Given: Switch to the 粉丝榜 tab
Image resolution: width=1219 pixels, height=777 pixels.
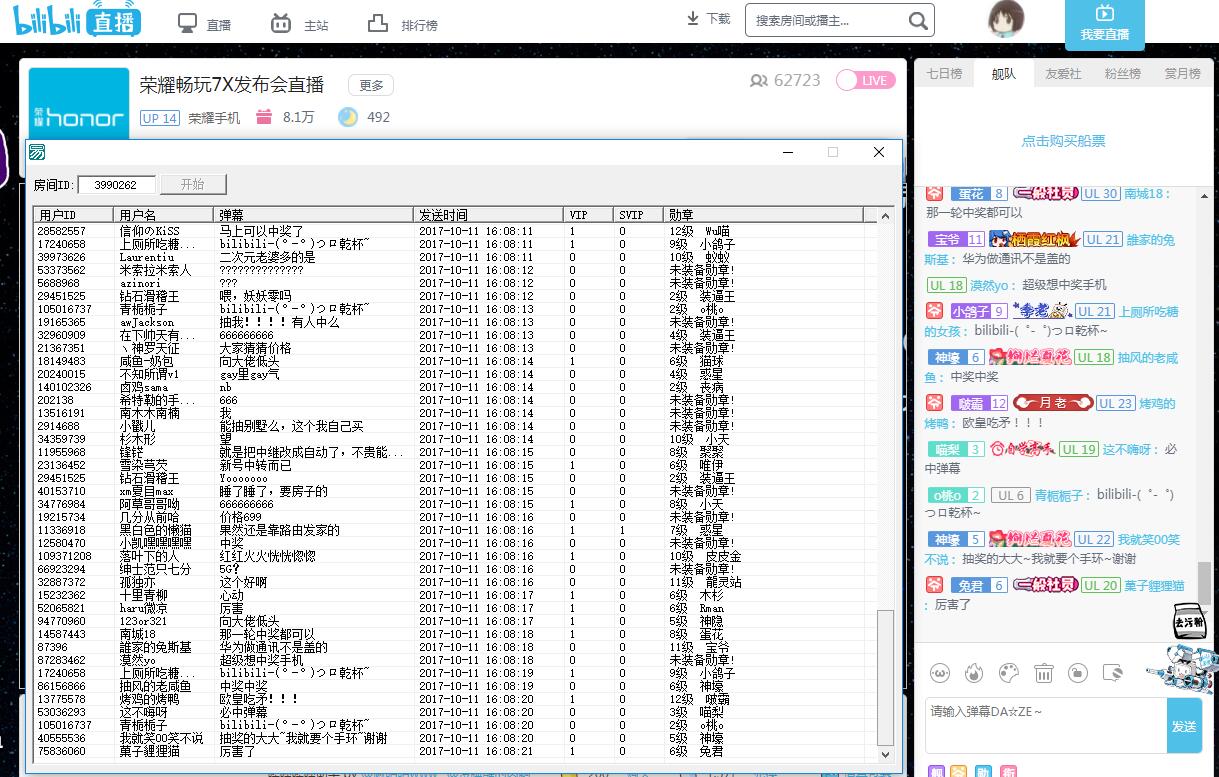Looking at the screenshot, I should click(x=1122, y=74).
